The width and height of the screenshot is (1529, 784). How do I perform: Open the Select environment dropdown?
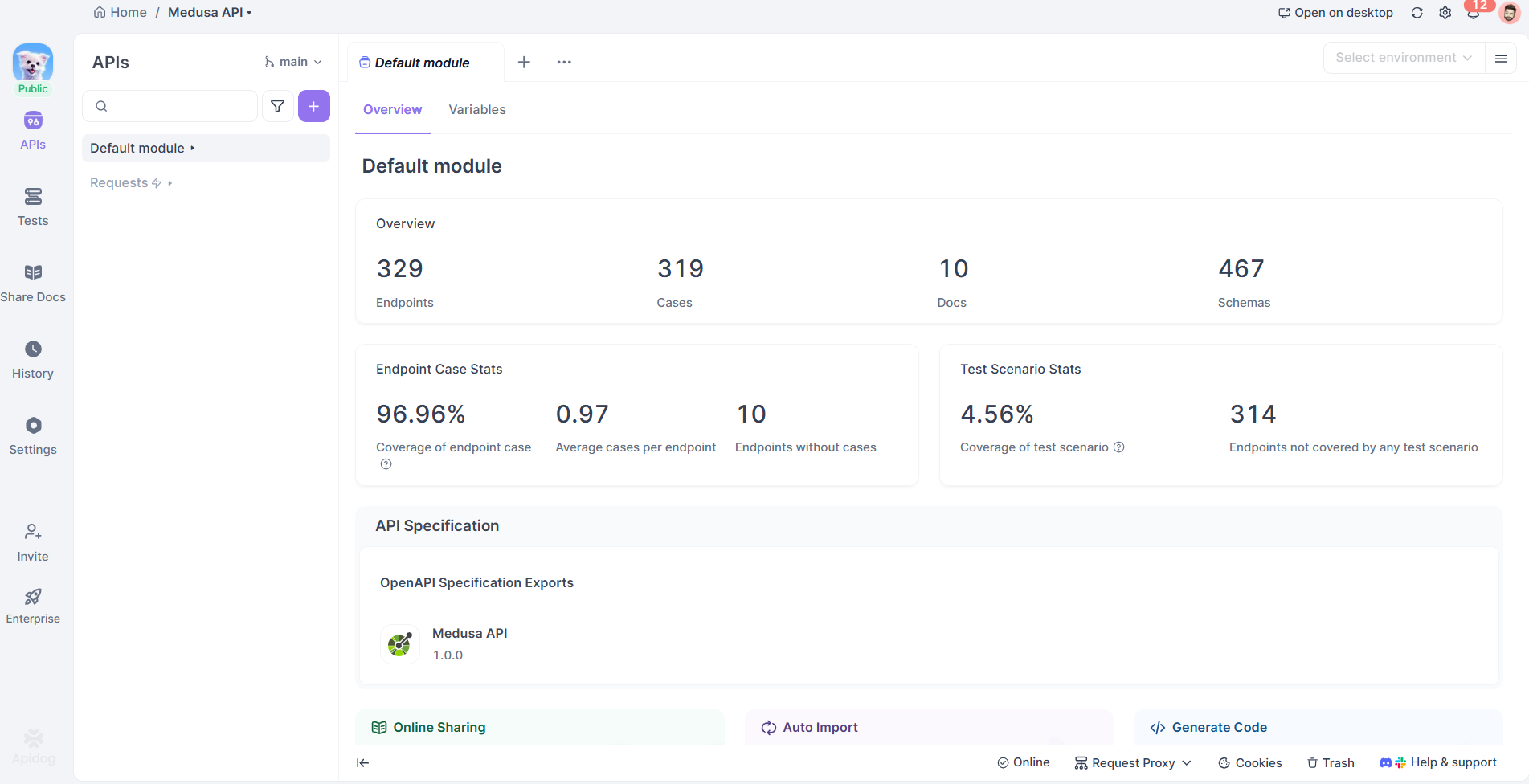(x=1404, y=58)
